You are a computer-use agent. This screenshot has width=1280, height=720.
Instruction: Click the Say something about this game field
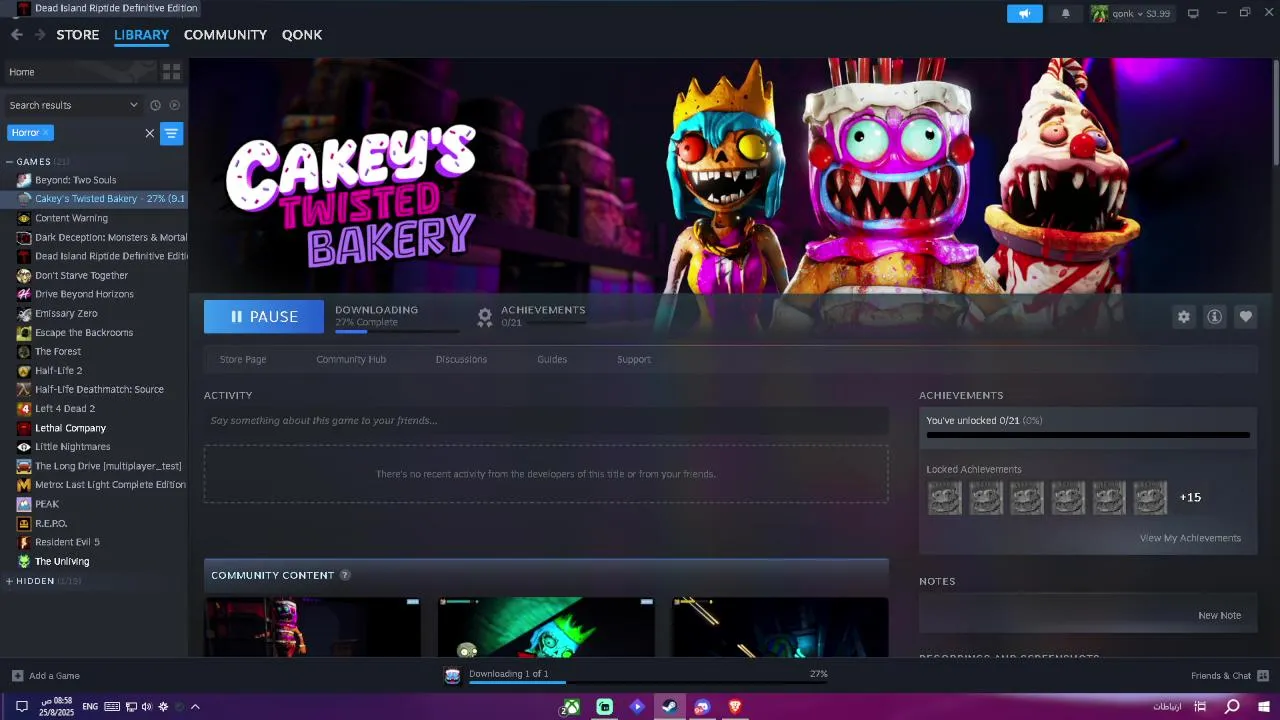coord(546,421)
